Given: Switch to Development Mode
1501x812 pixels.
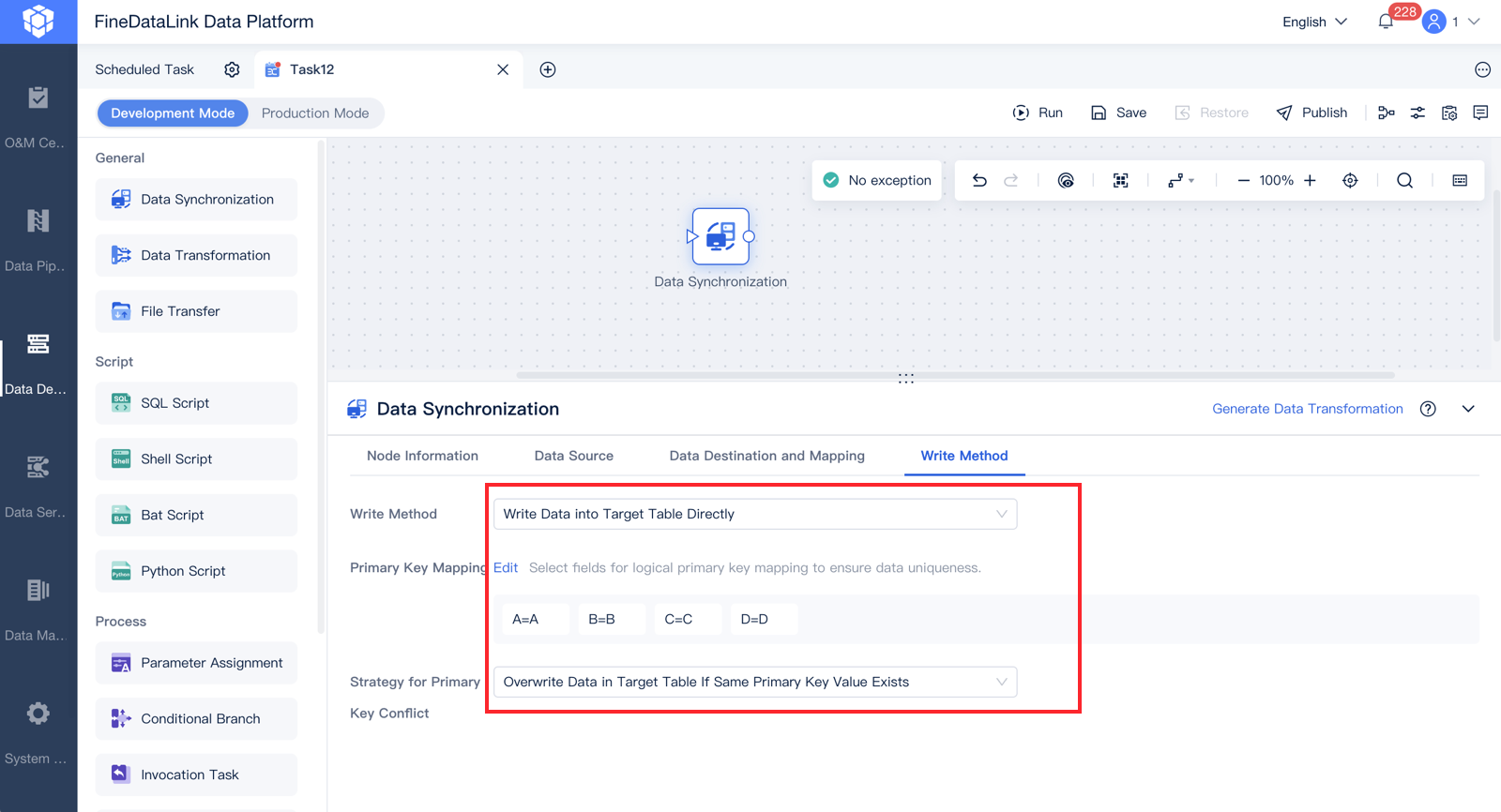Looking at the screenshot, I should (173, 113).
